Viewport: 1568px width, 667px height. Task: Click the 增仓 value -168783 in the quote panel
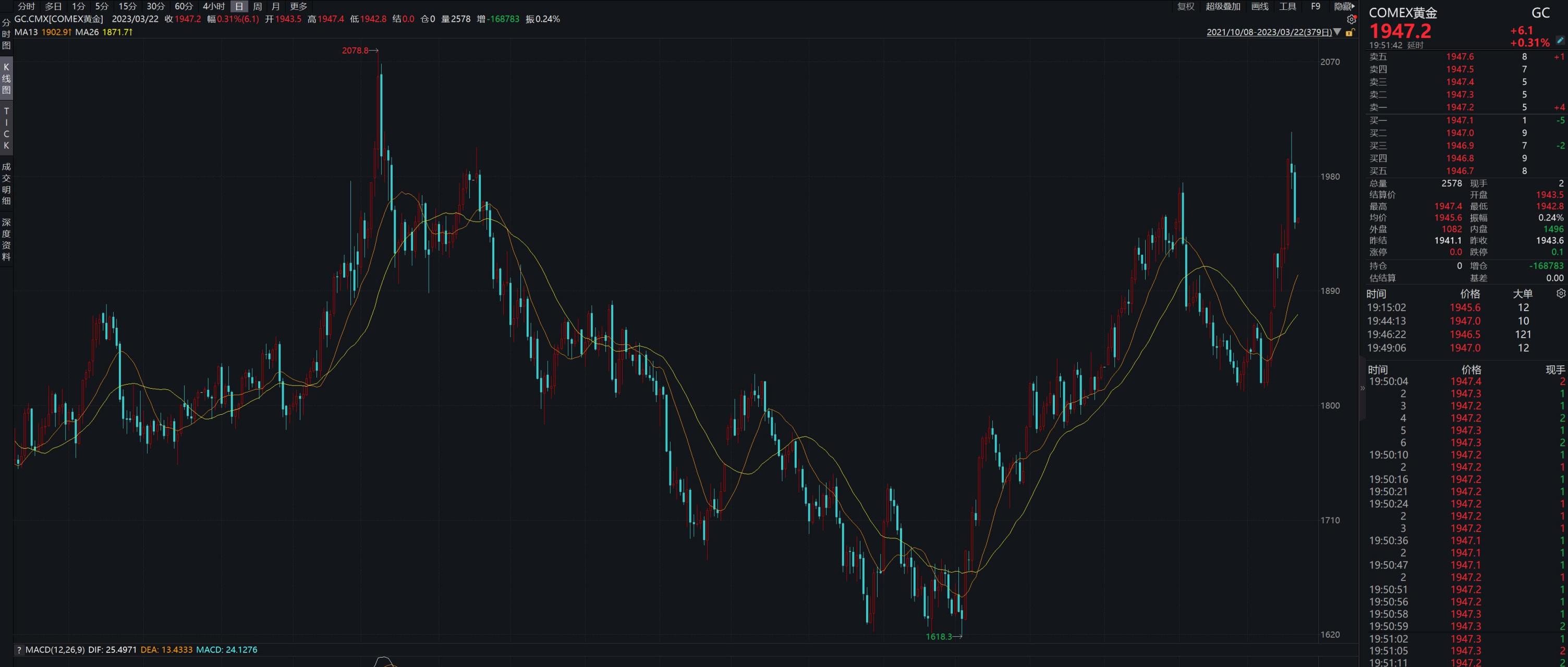(1546, 266)
